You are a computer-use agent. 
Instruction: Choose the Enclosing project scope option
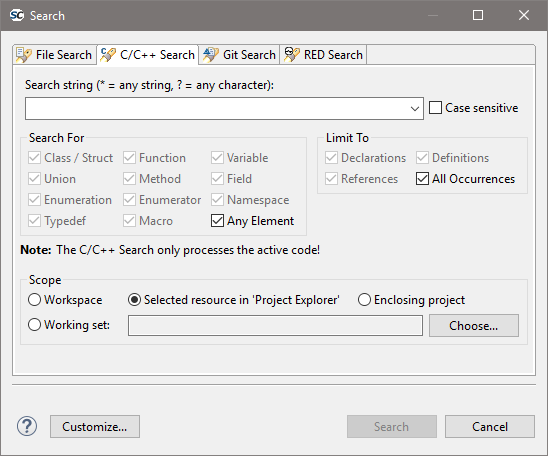364,300
